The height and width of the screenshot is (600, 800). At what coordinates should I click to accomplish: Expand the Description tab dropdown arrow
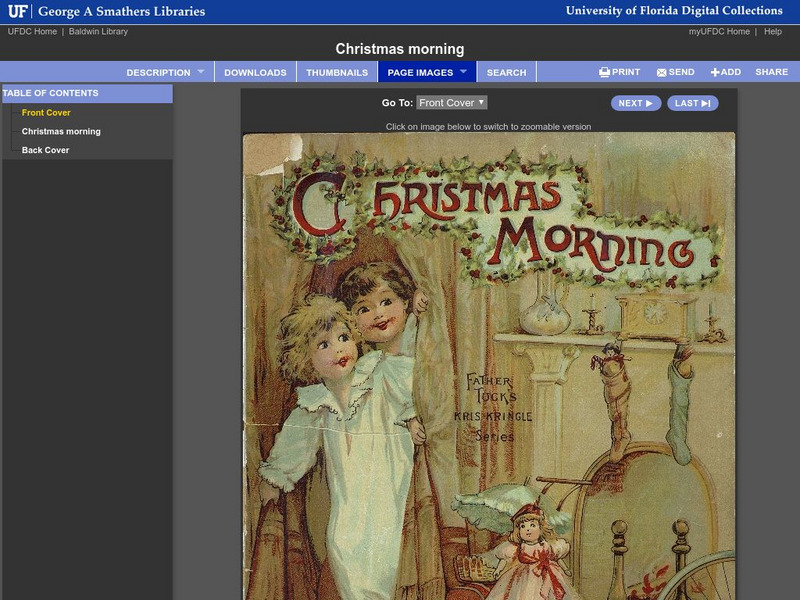[201, 71]
